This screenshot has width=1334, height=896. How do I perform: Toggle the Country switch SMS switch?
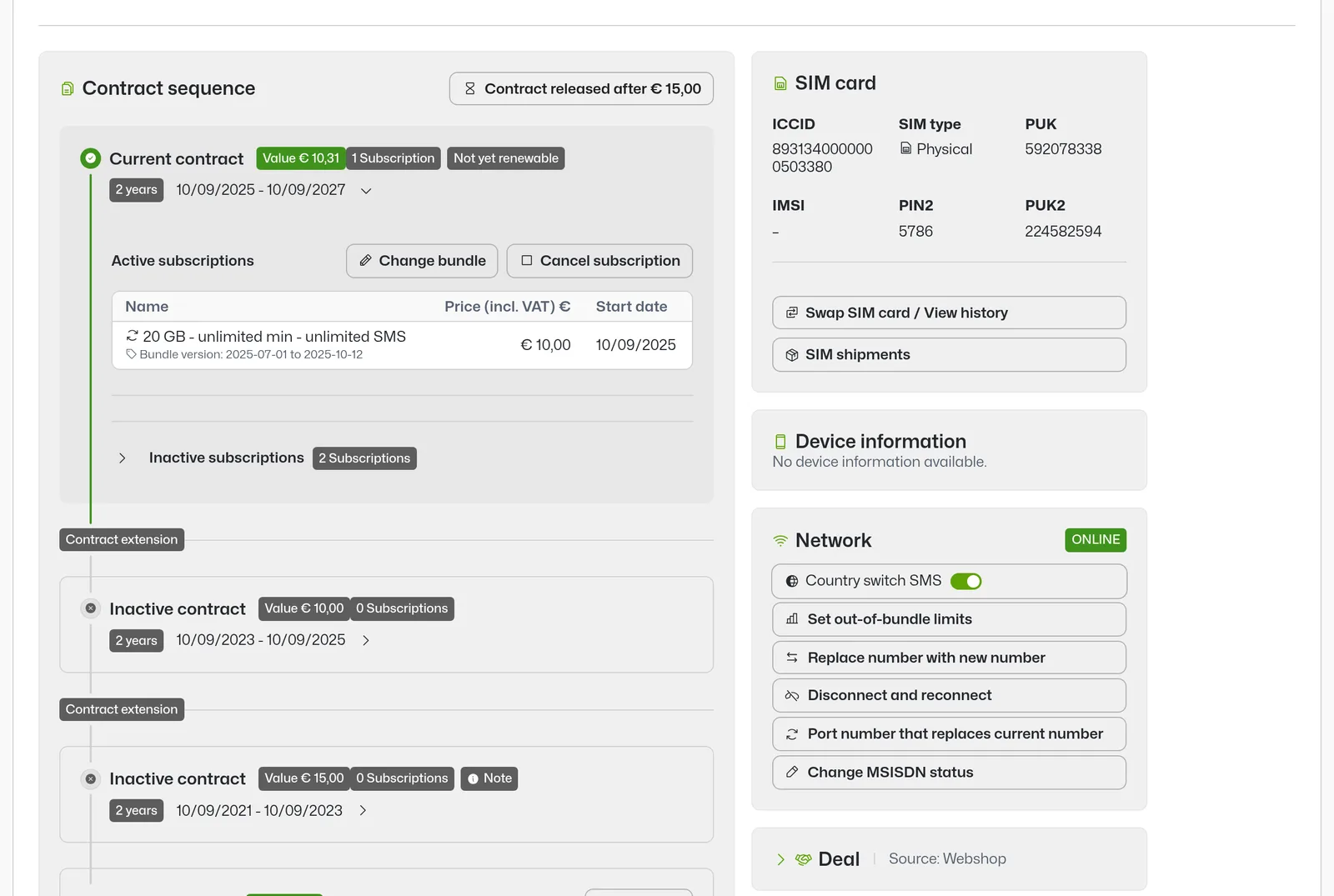click(x=966, y=581)
